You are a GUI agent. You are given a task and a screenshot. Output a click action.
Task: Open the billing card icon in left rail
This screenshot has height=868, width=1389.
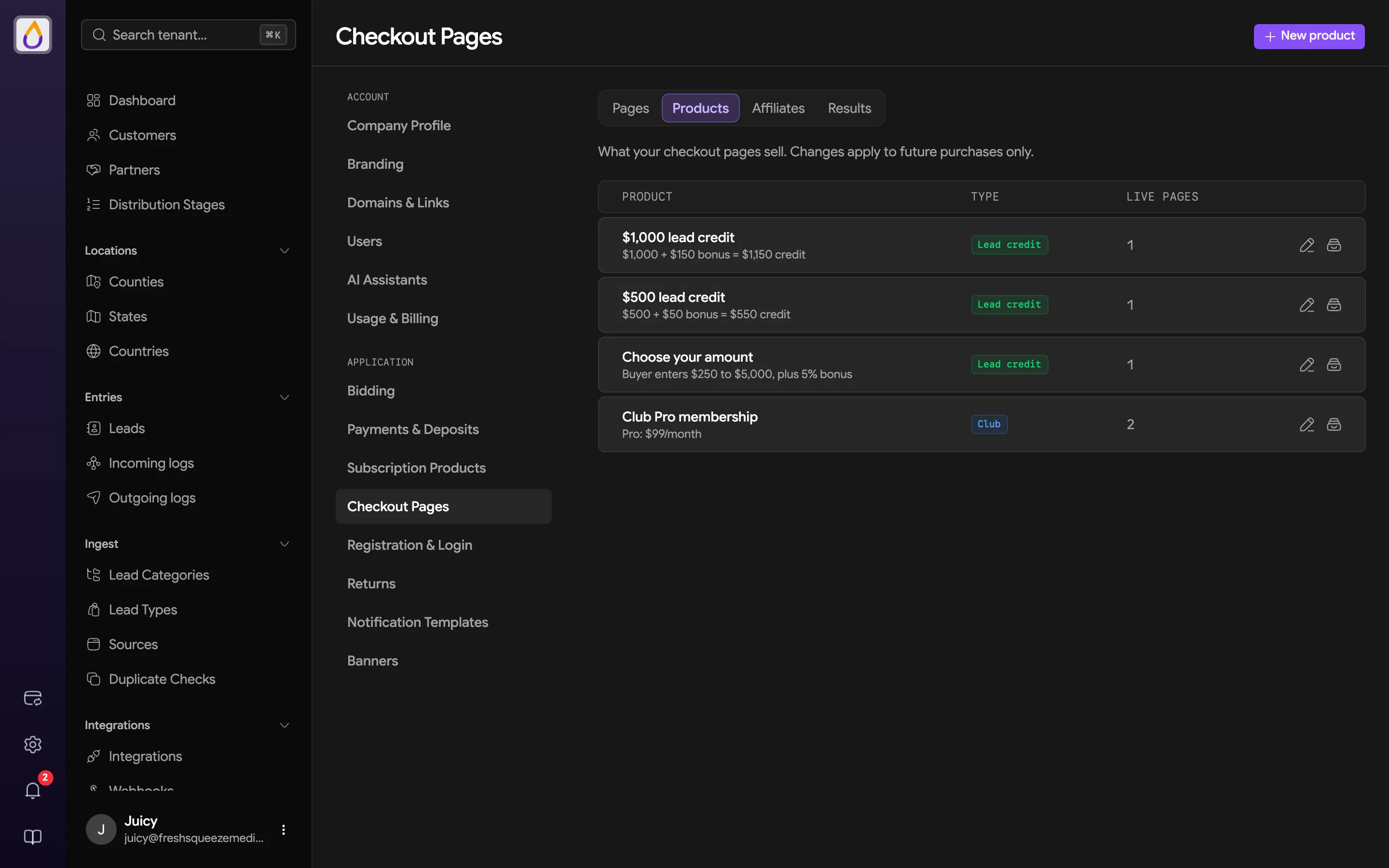(x=33, y=698)
